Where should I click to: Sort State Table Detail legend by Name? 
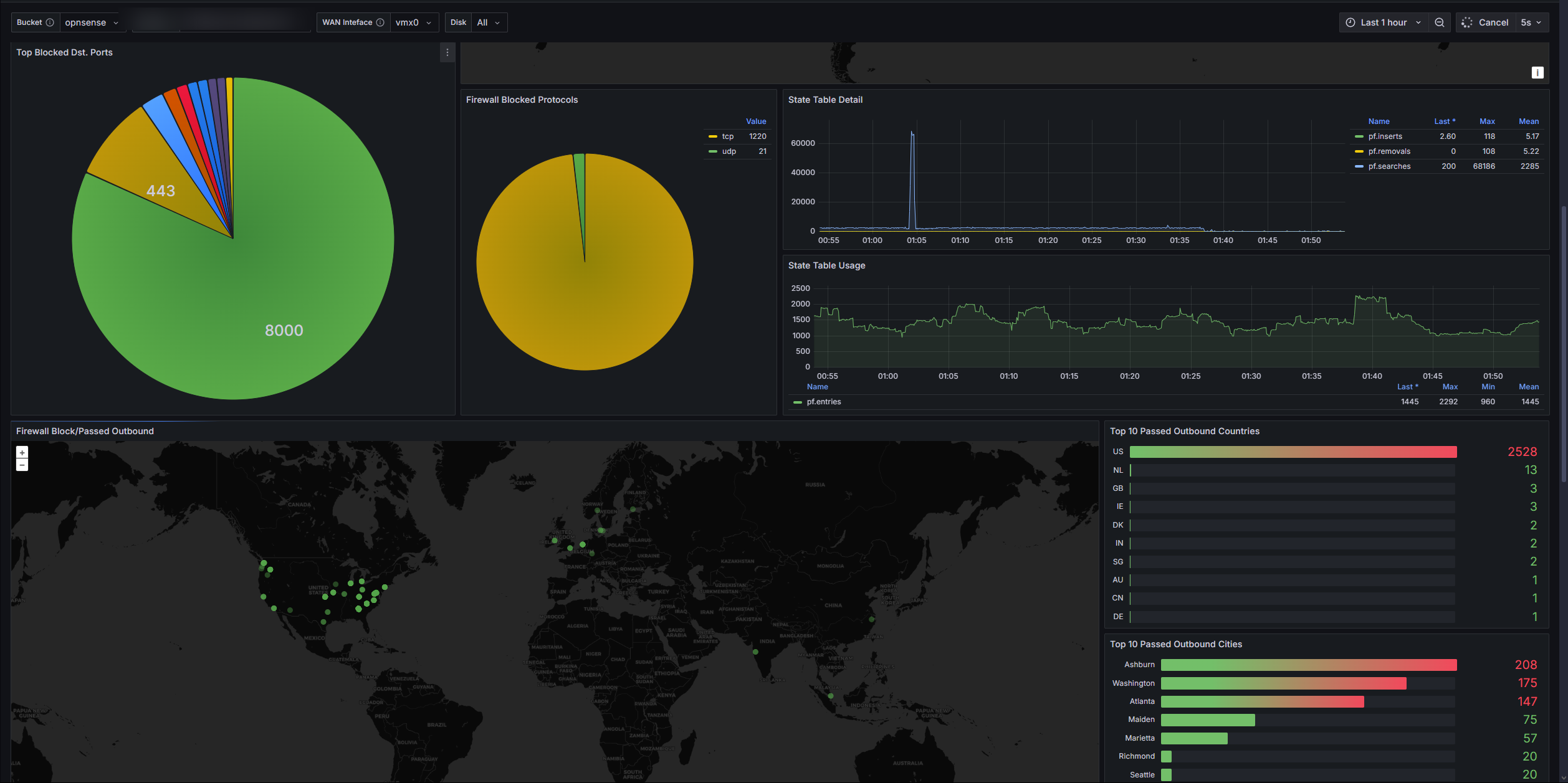(x=1379, y=121)
